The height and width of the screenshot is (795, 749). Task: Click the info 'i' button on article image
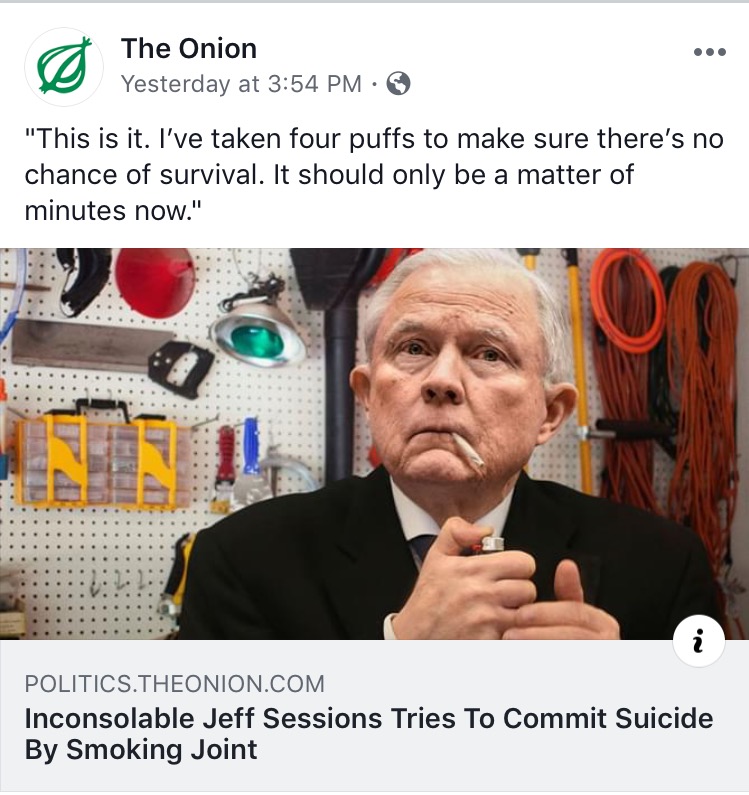[699, 641]
